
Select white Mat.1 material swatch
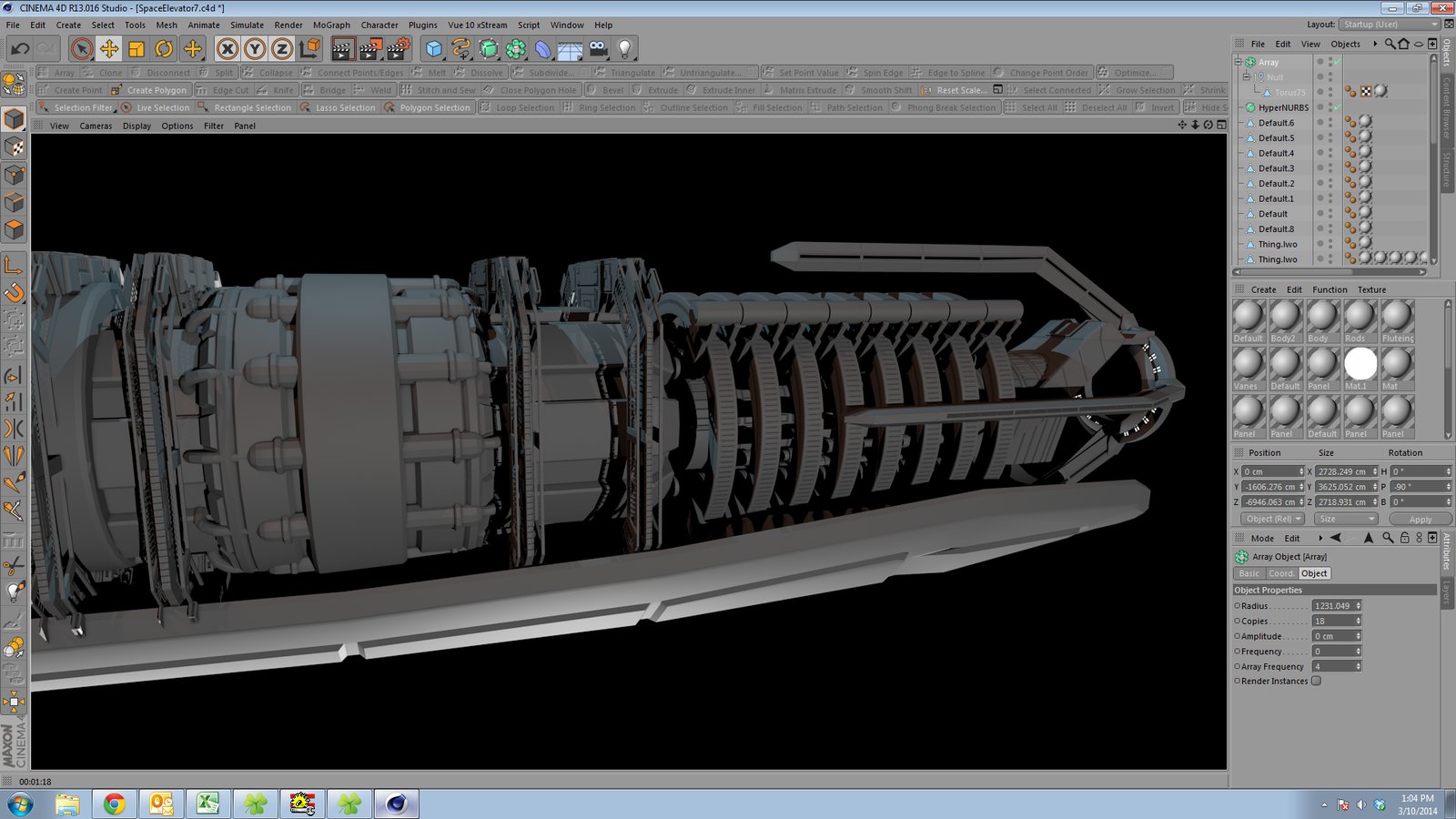(1360, 368)
